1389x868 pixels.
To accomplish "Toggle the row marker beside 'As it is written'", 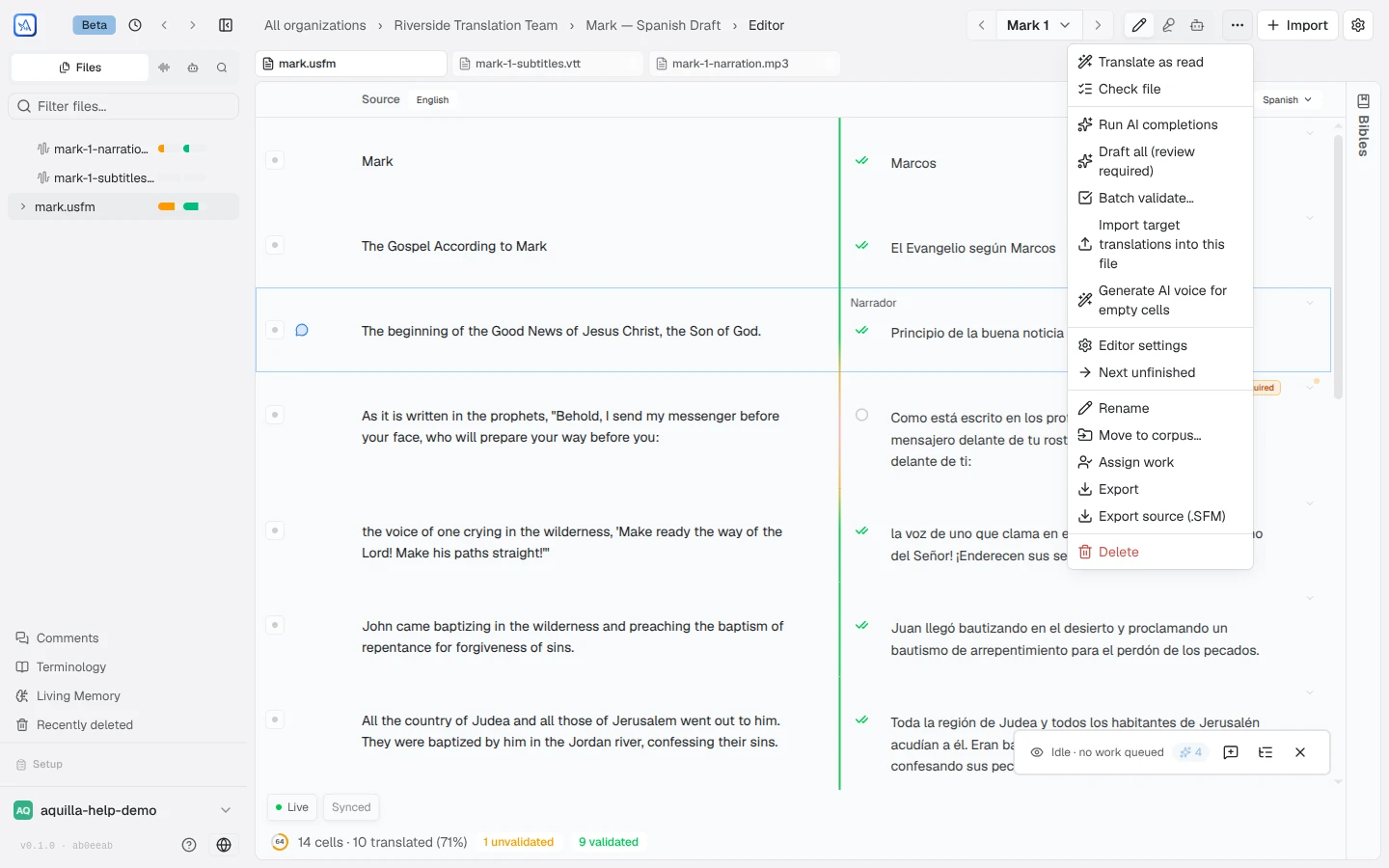I will click(x=275, y=415).
